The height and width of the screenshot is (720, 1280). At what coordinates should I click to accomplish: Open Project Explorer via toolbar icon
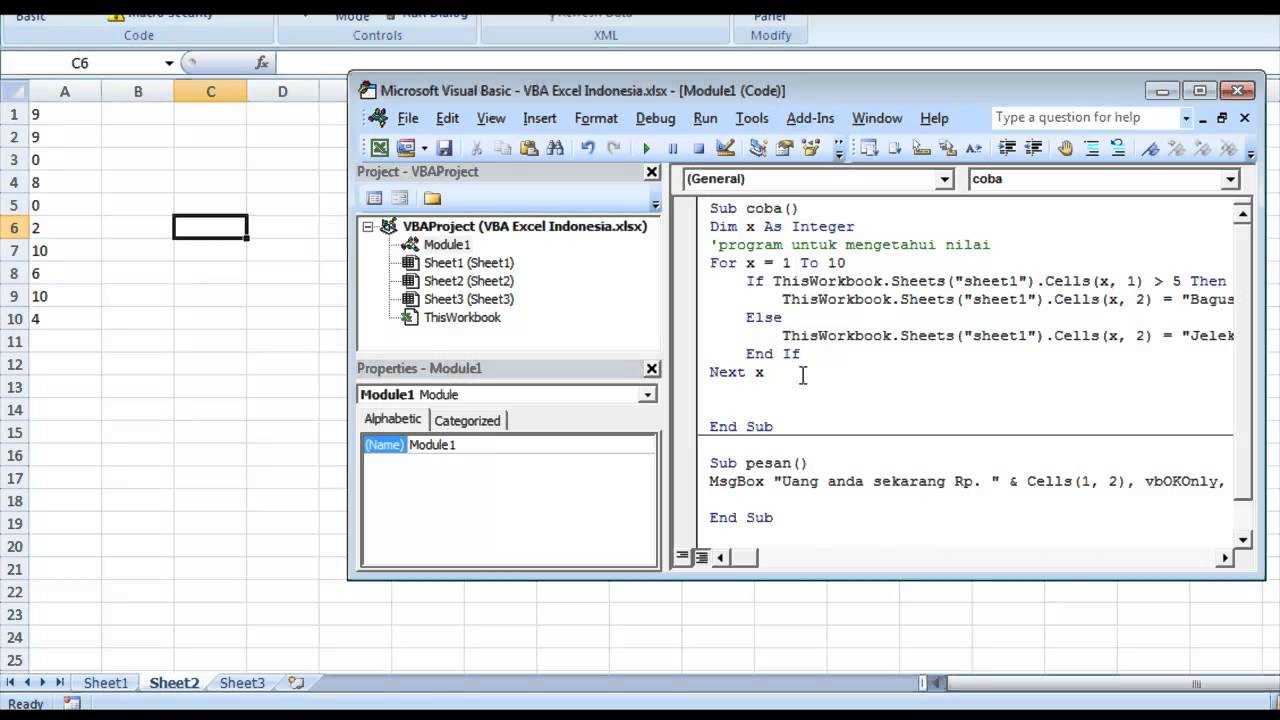[x=758, y=148]
